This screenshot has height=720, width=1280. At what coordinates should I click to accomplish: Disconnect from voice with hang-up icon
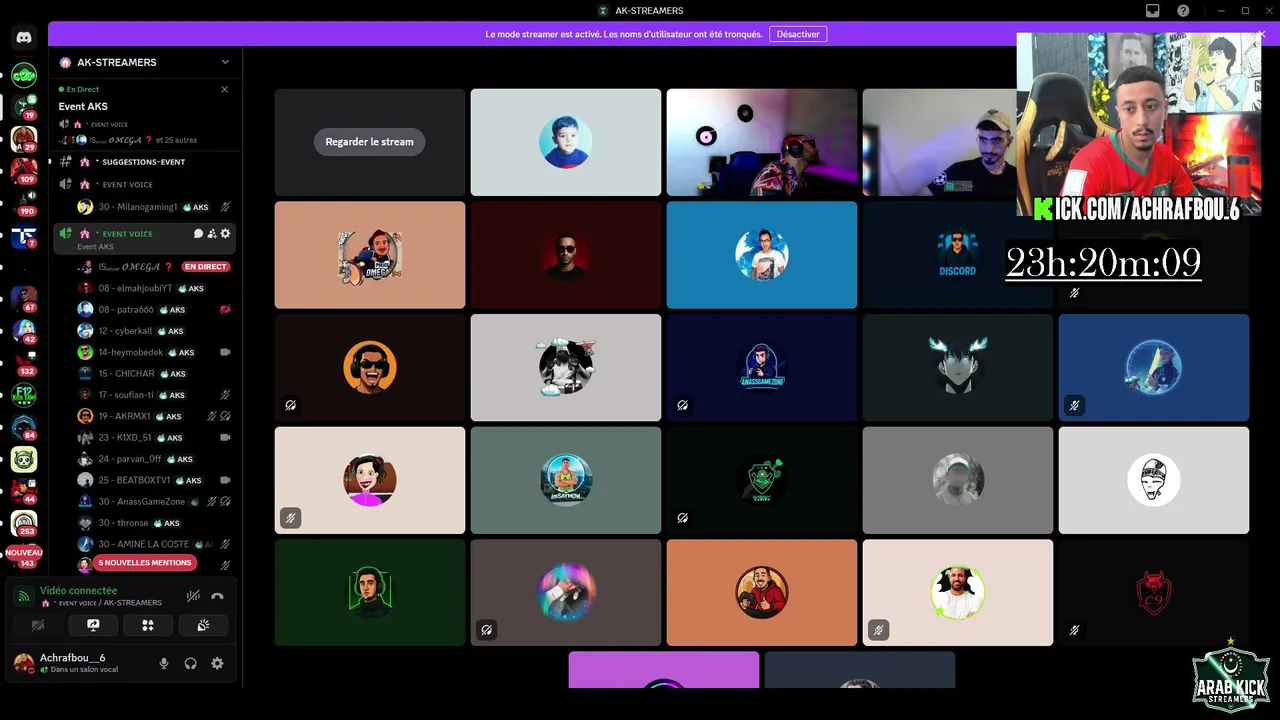coord(217,596)
